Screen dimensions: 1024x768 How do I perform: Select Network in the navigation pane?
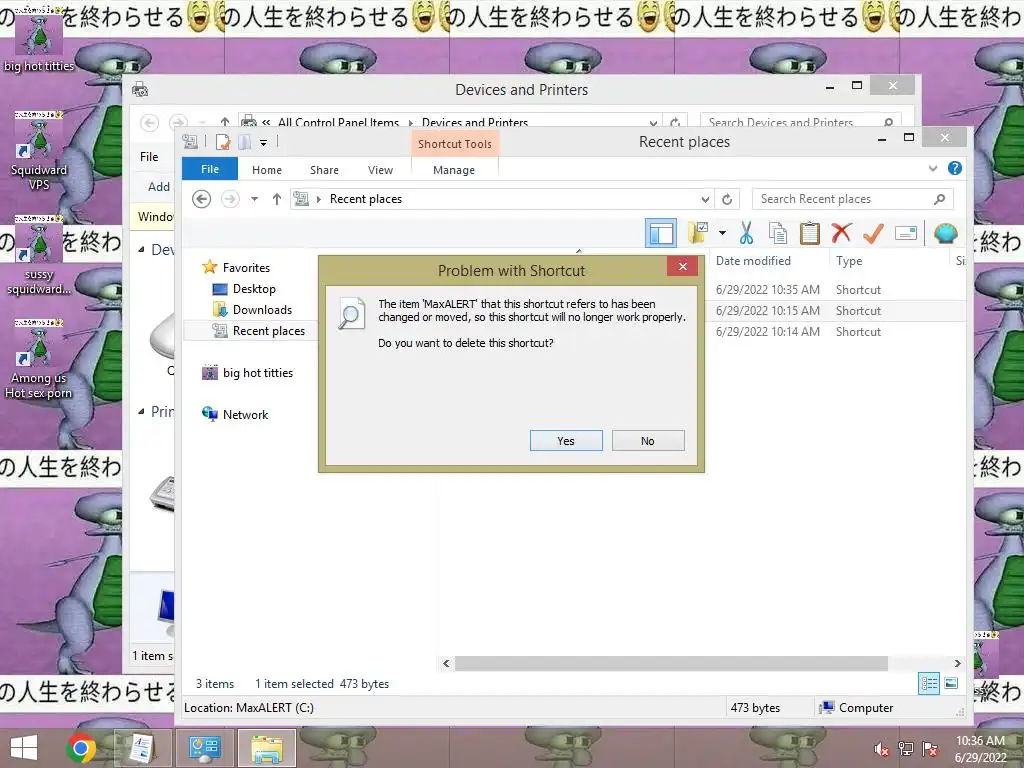[245, 415]
